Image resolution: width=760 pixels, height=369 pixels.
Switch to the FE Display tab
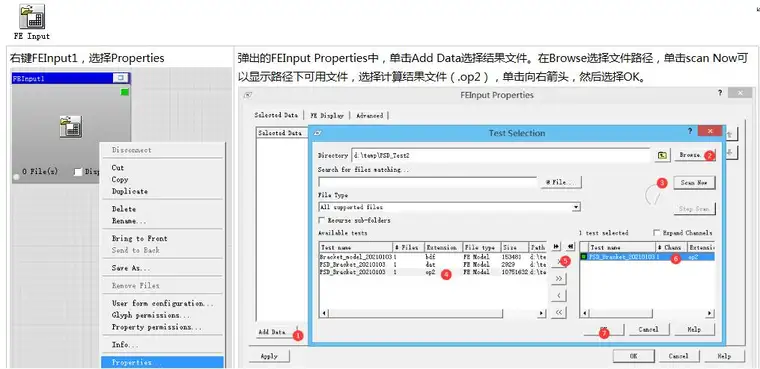[x=327, y=115]
